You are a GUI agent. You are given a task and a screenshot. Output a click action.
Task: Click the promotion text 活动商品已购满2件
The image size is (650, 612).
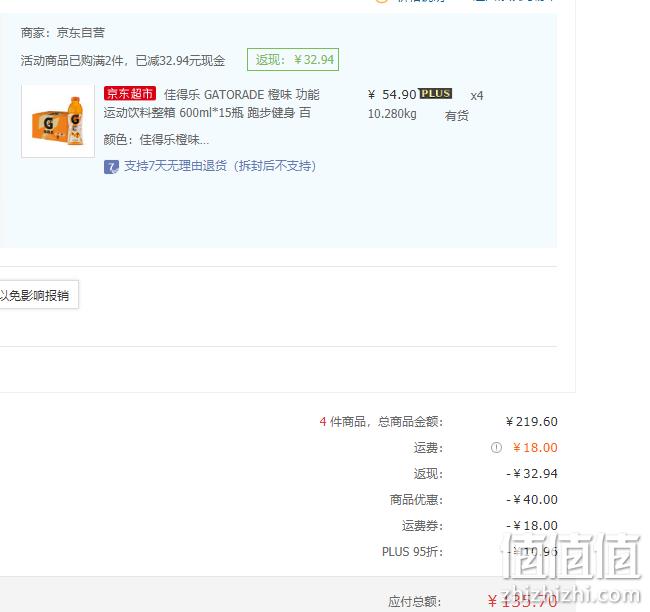tap(72, 61)
